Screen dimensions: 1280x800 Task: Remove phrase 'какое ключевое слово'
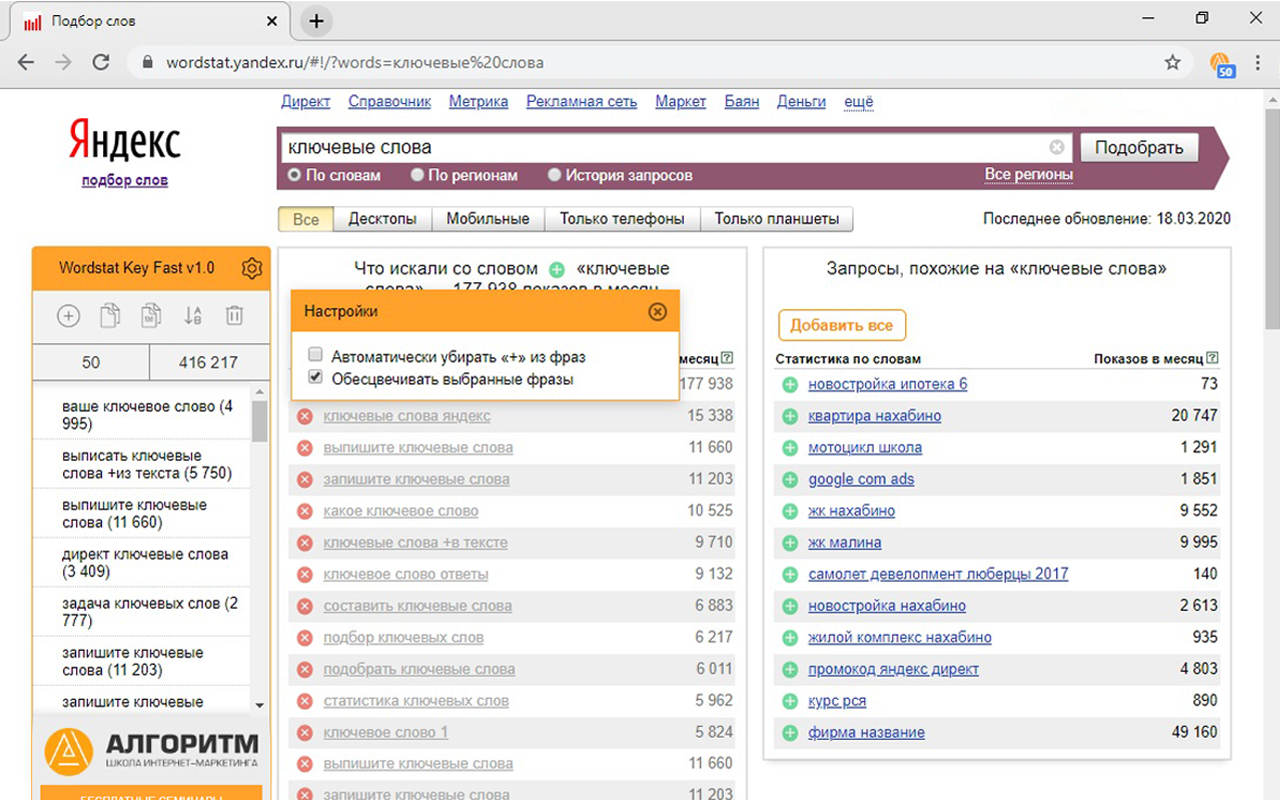(305, 511)
